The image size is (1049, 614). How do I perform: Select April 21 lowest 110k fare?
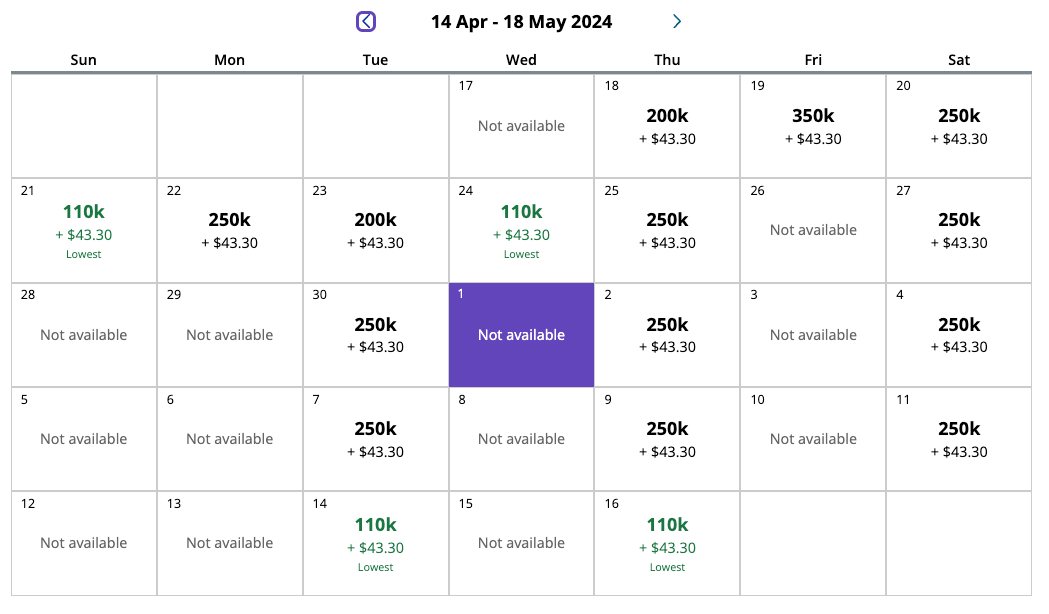(x=84, y=230)
